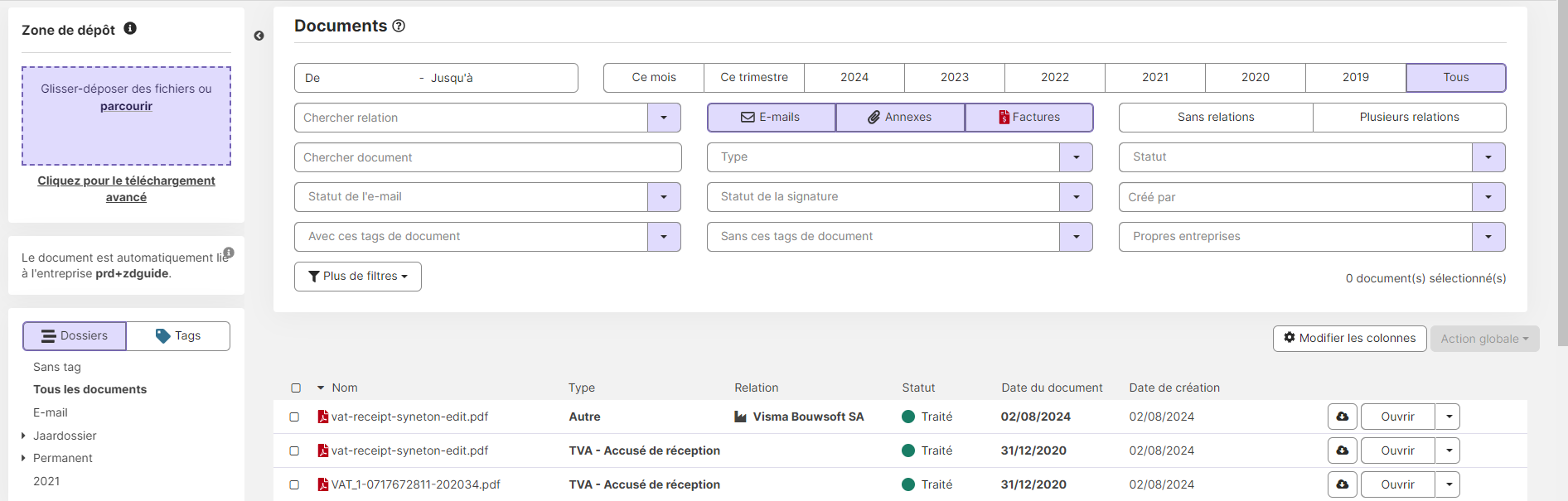
Task: Click the page vertical scrollbar
Action: coord(1562,174)
